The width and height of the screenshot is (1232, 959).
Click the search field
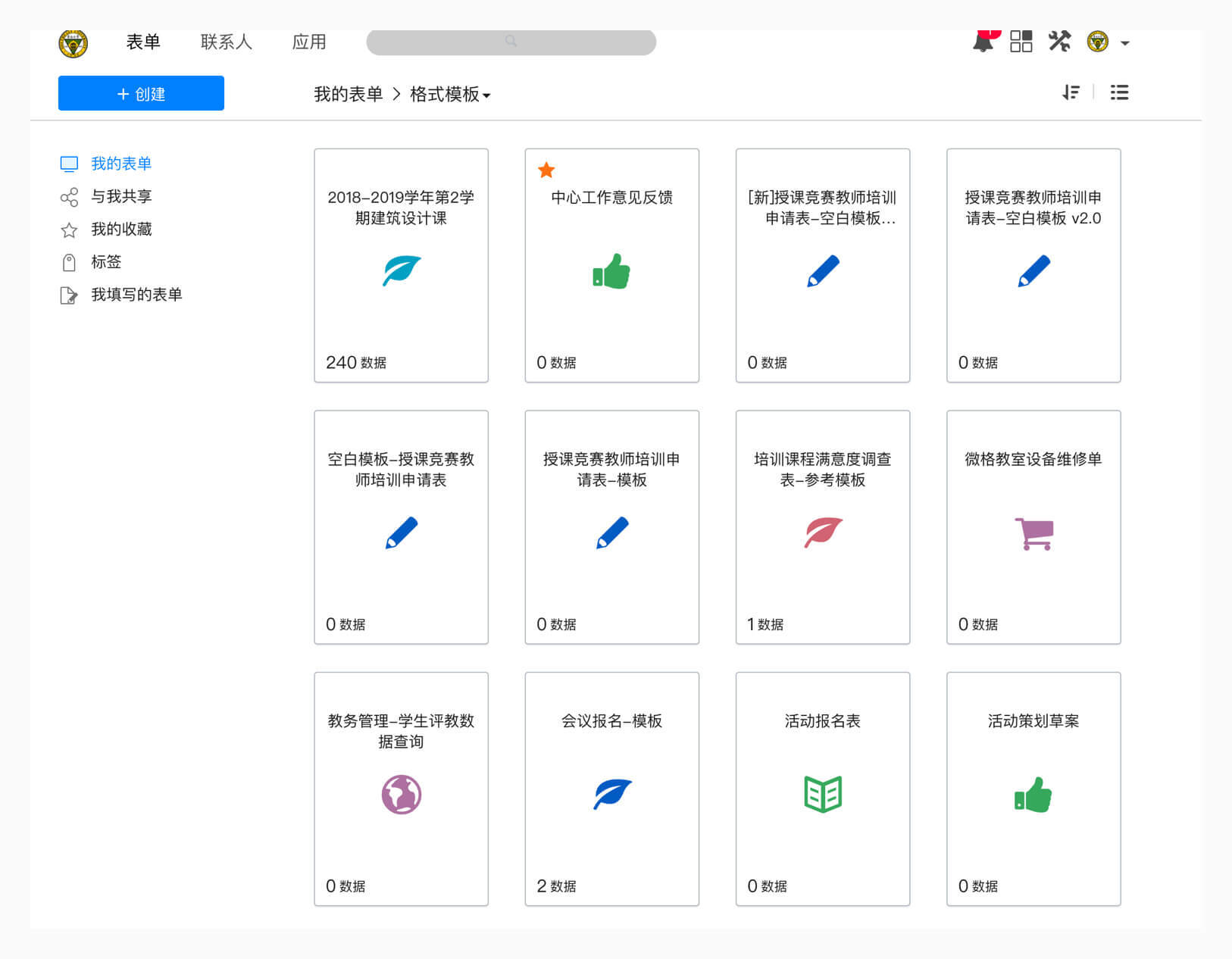click(x=511, y=42)
